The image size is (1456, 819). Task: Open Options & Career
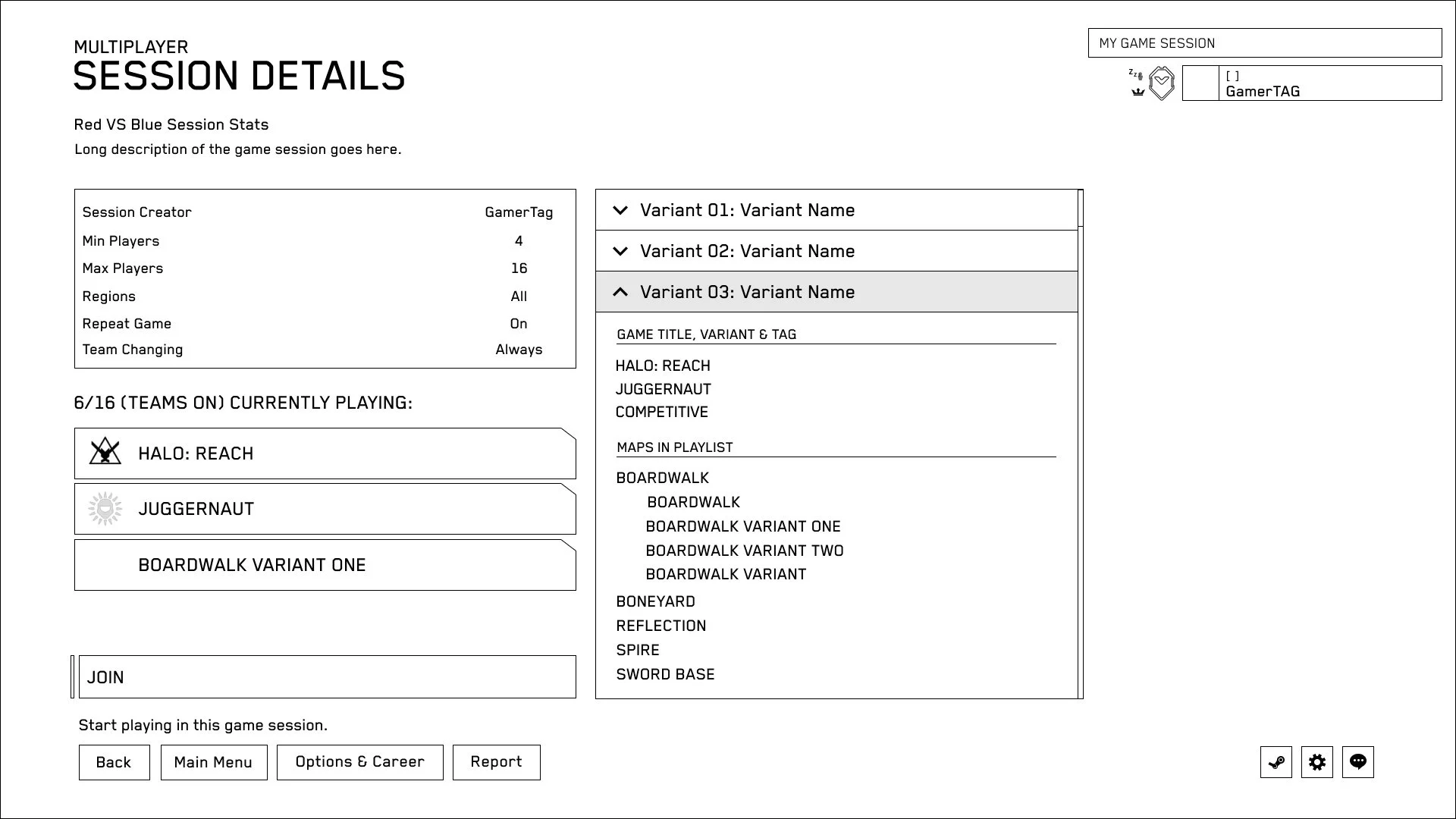(360, 762)
